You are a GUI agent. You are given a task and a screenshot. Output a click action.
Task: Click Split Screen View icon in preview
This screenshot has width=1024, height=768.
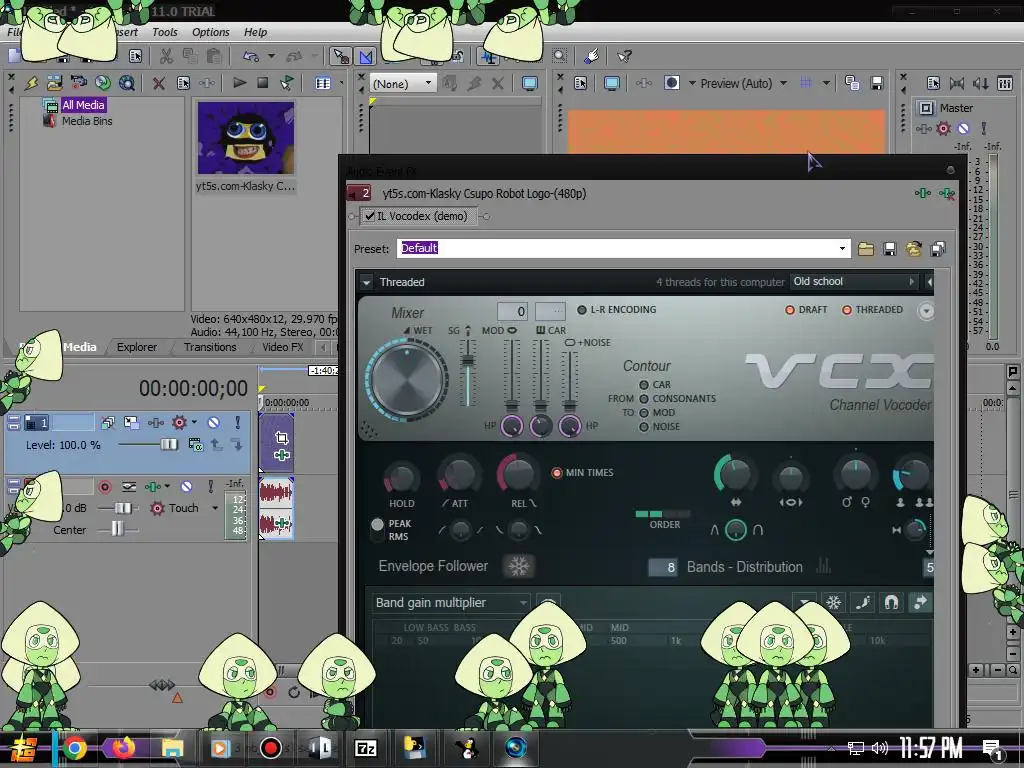point(671,83)
